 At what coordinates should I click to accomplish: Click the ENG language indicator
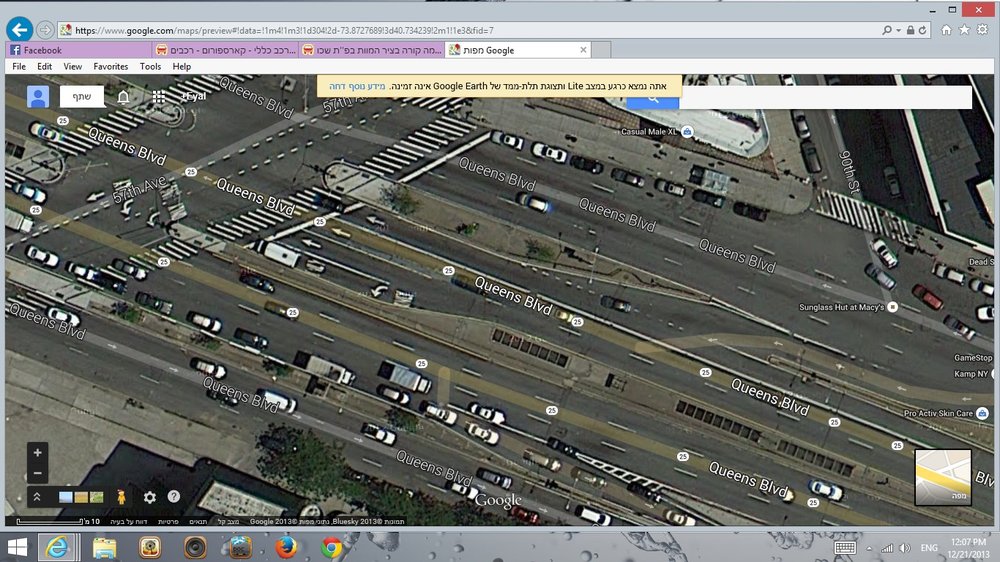coord(929,548)
